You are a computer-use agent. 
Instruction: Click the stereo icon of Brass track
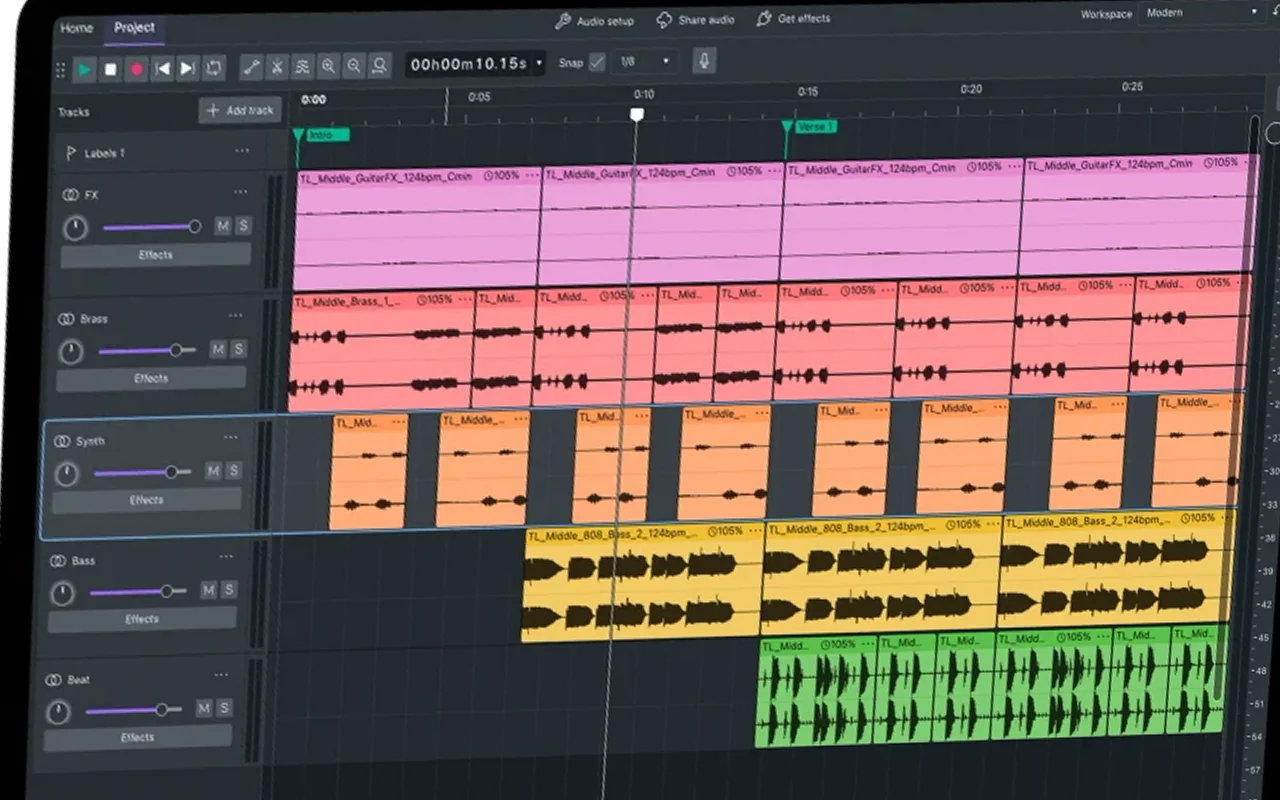click(x=66, y=319)
